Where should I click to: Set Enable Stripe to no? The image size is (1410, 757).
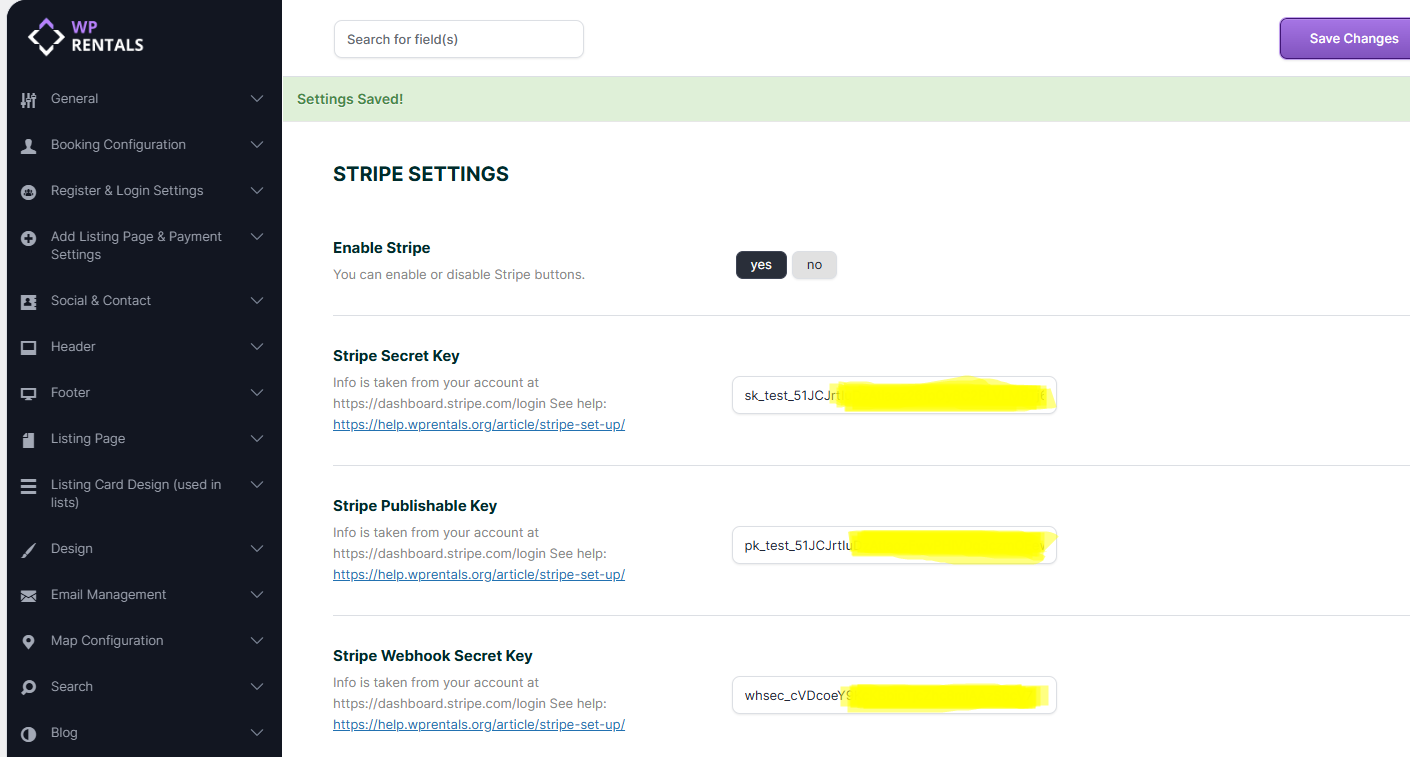(814, 265)
